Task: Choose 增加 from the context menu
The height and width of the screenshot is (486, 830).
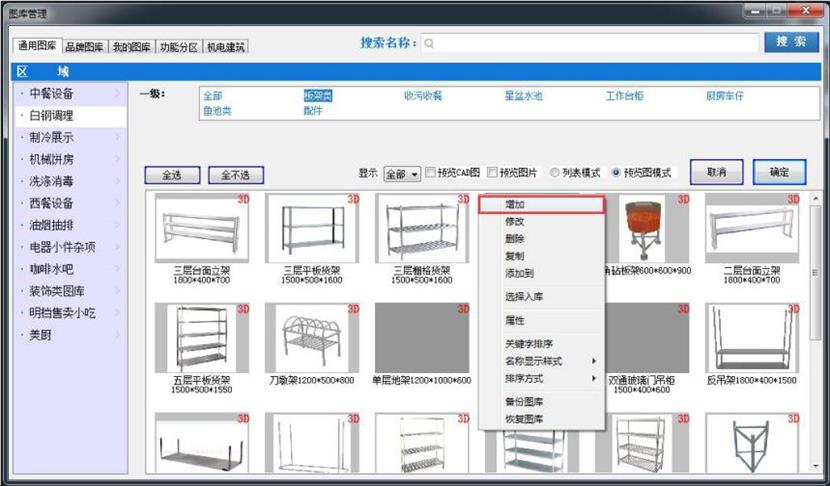Action: coord(542,204)
